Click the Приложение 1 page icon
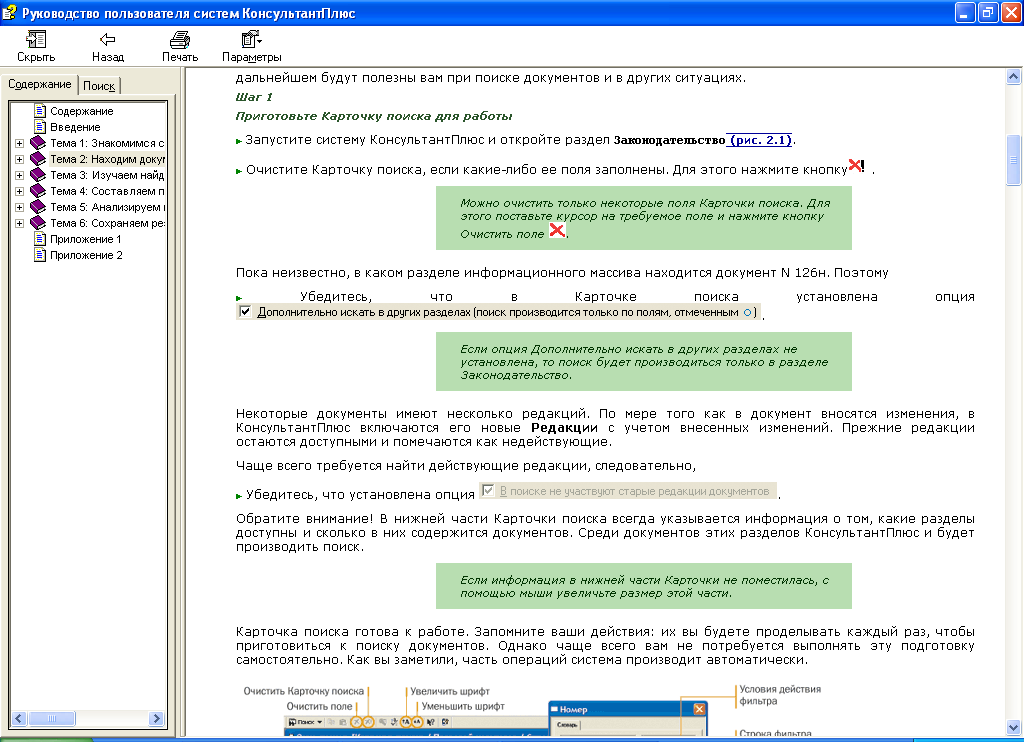1024x742 pixels. pyautogui.click(x=40, y=238)
